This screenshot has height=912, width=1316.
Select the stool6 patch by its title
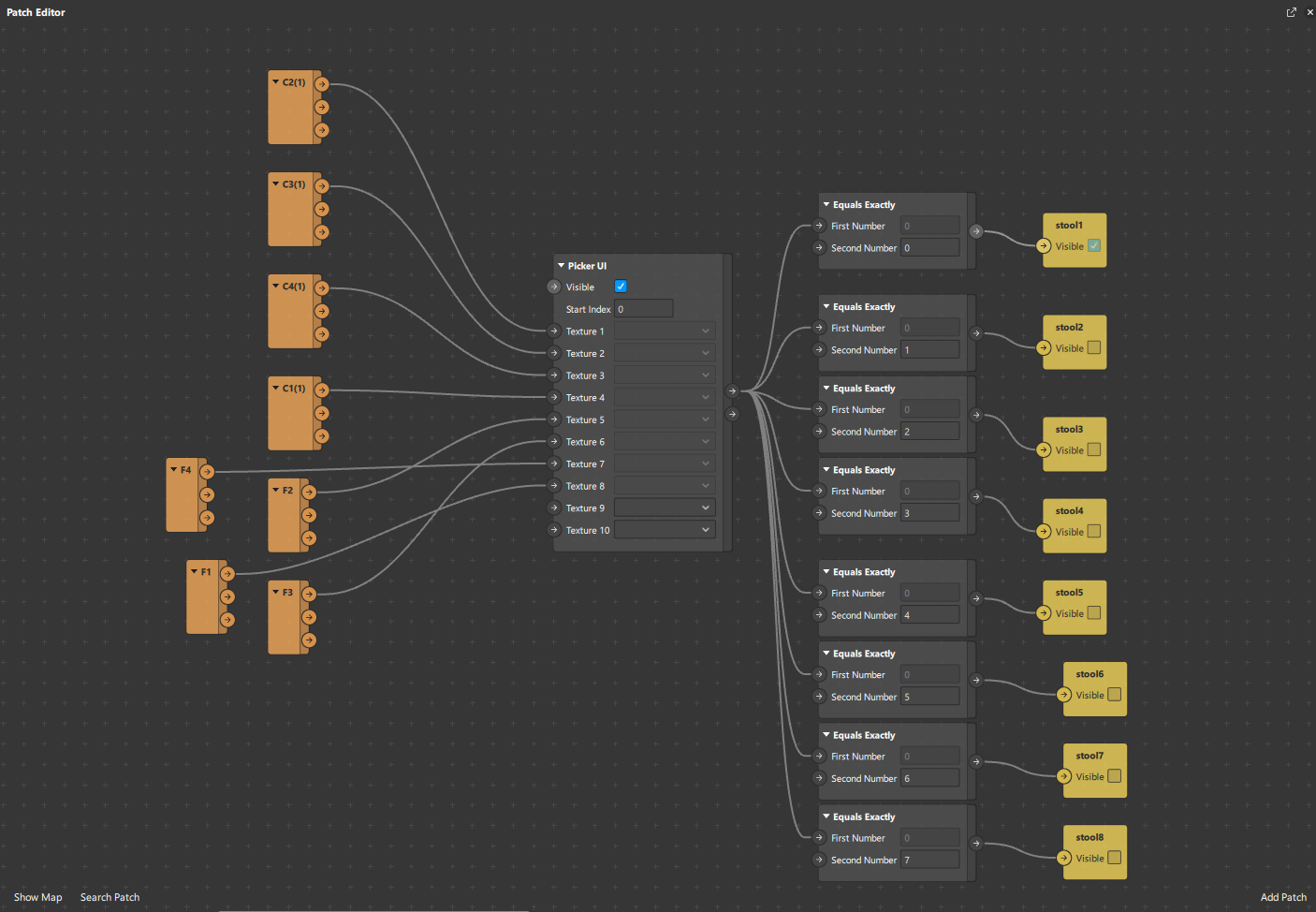[x=1089, y=674]
